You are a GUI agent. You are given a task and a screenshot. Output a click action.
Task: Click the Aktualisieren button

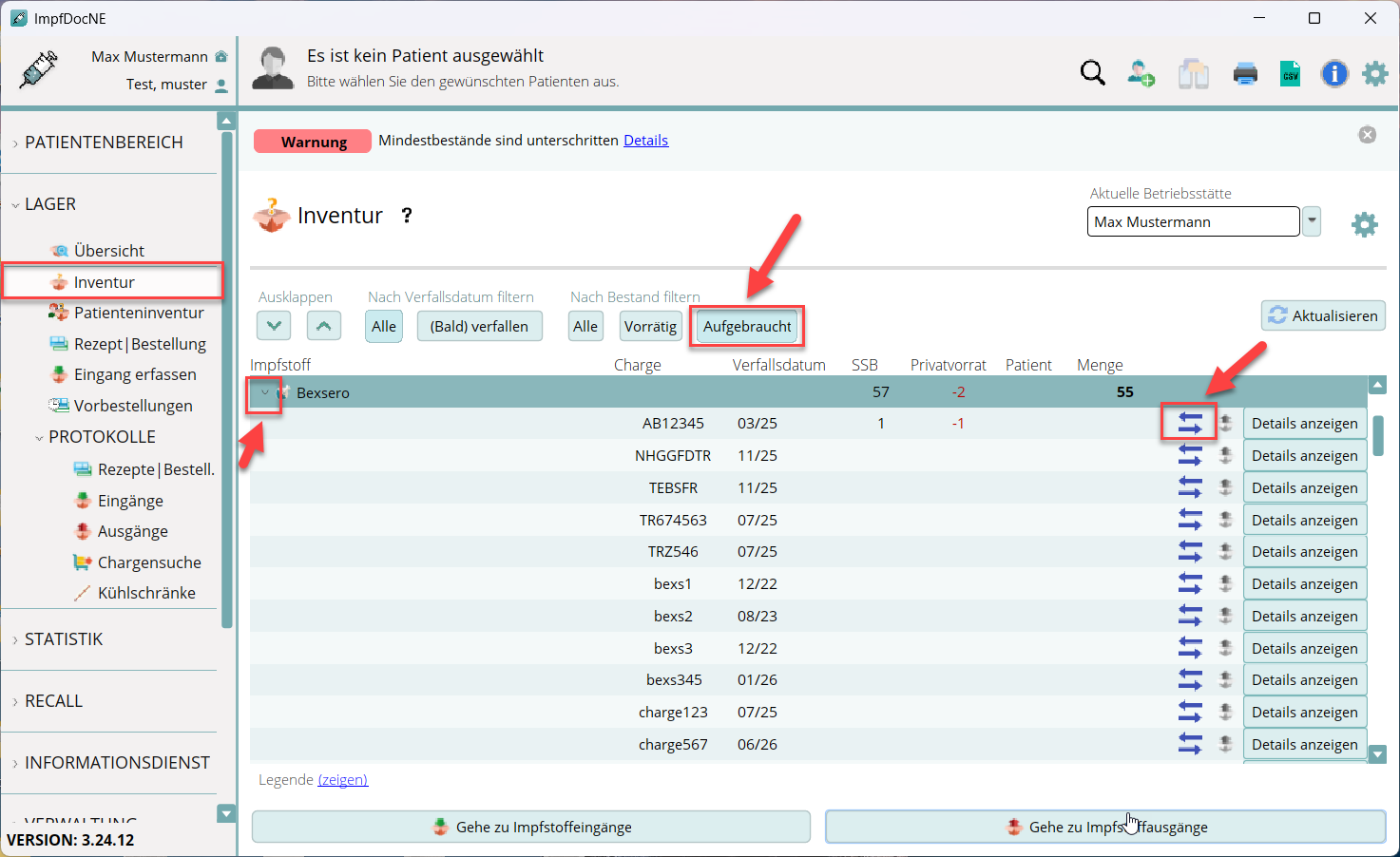pos(1323,315)
